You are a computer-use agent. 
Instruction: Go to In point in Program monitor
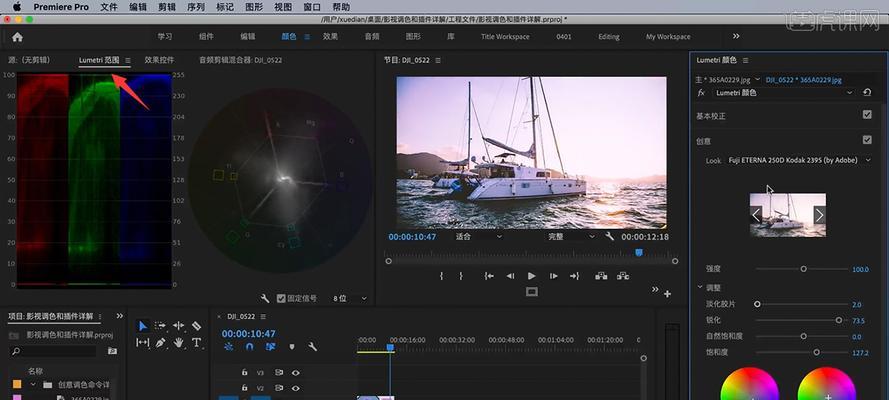click(489, 276)
